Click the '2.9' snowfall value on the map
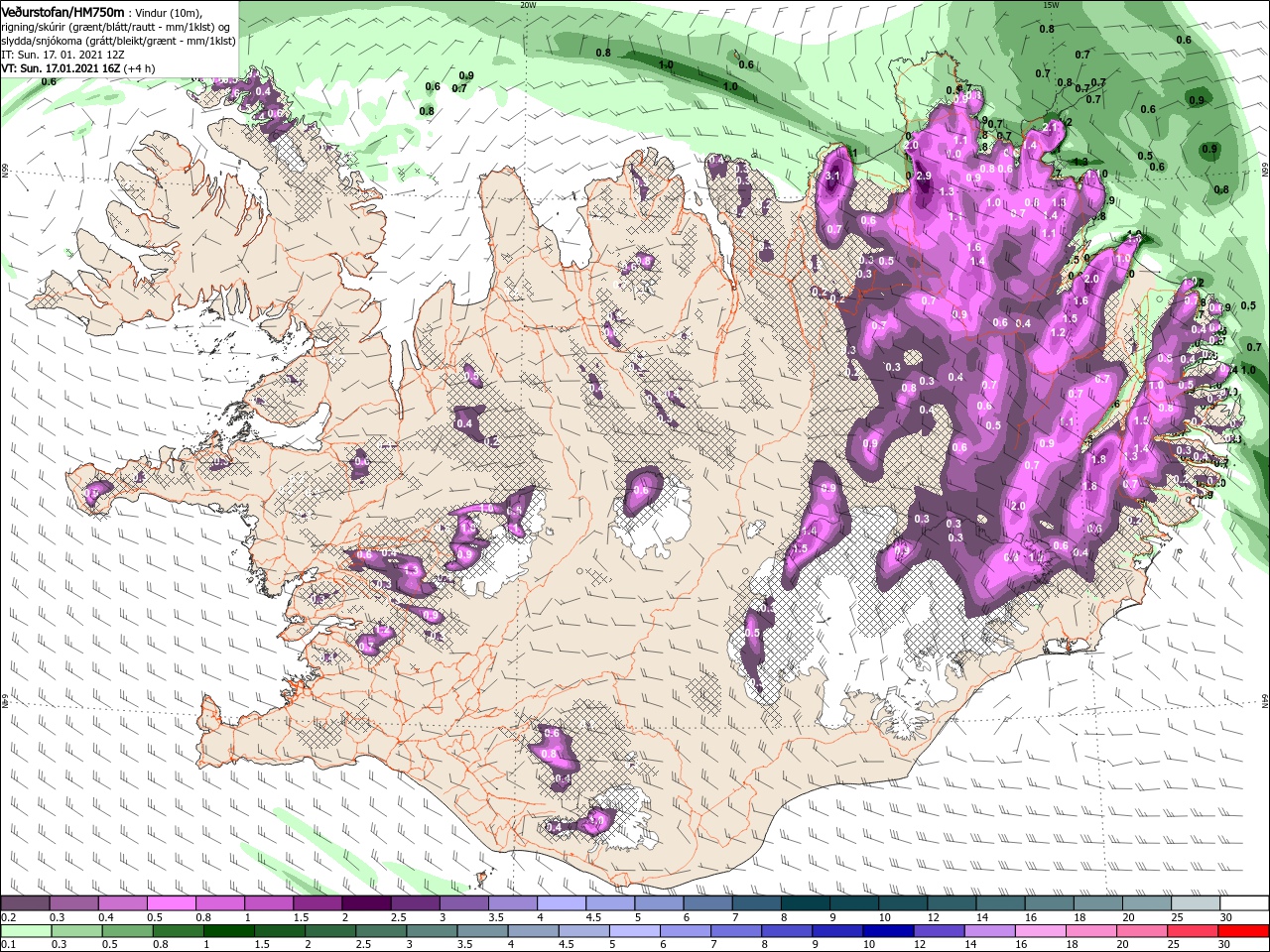Image resolution: width=1270 pixels, height=952 pixels. [923, 176]
